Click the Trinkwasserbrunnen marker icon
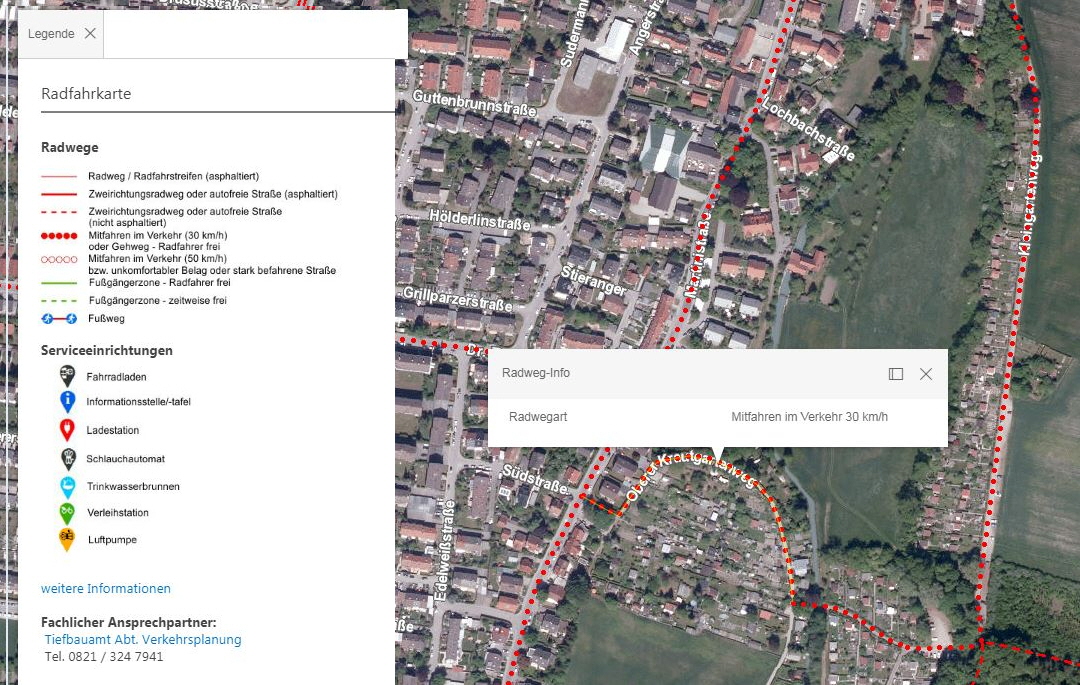This screenshot has width=1080, height=685. (67, 486)
